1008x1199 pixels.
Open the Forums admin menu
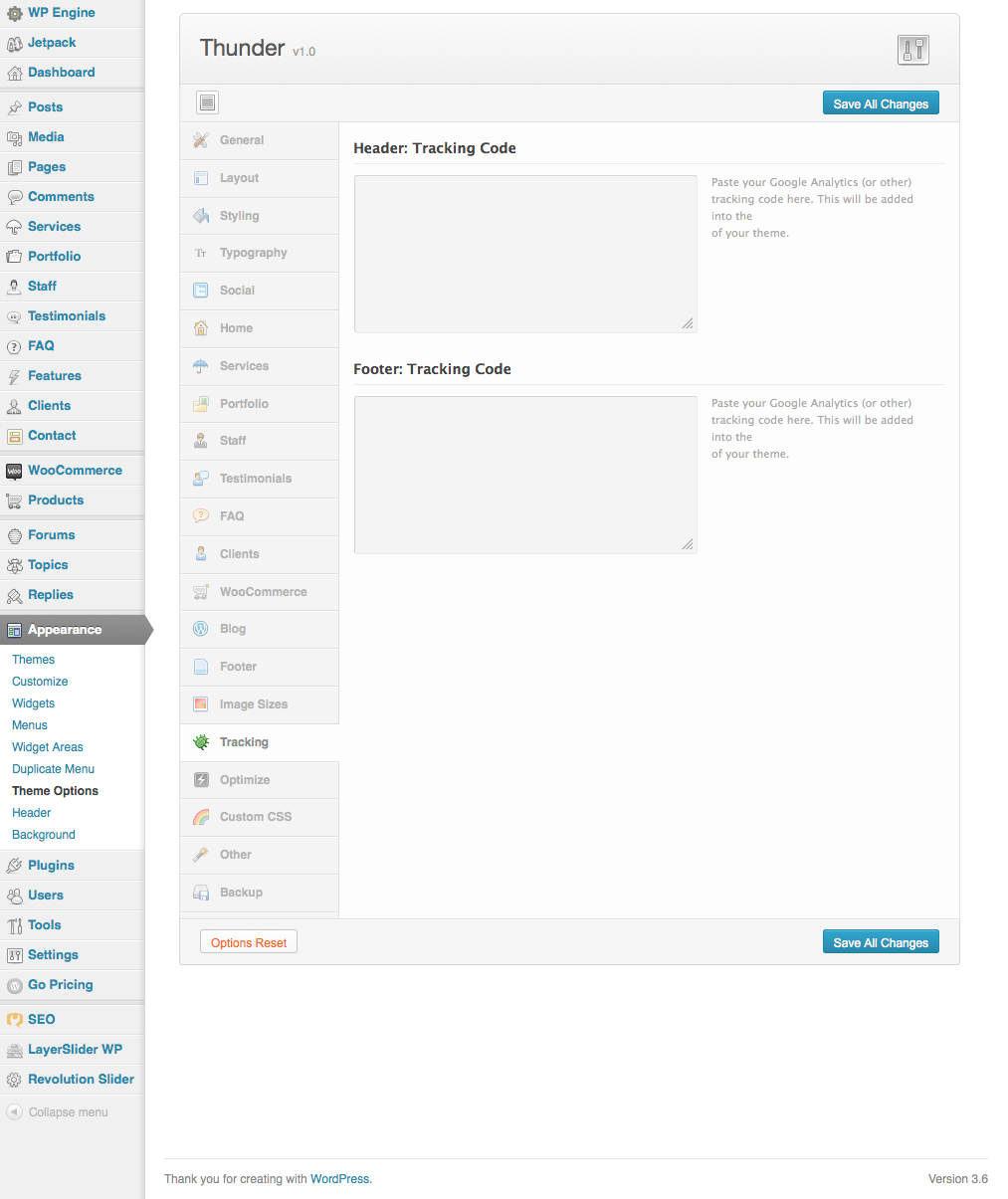pos(72,535)
